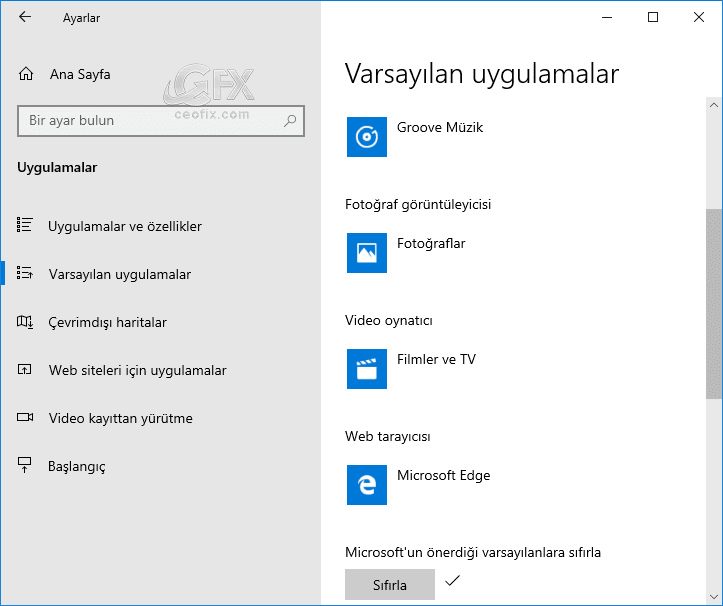This screenshot has height=606, width=723.
Task: Click the vertical scrollbar thumb
Action: [x=714, y=303]
